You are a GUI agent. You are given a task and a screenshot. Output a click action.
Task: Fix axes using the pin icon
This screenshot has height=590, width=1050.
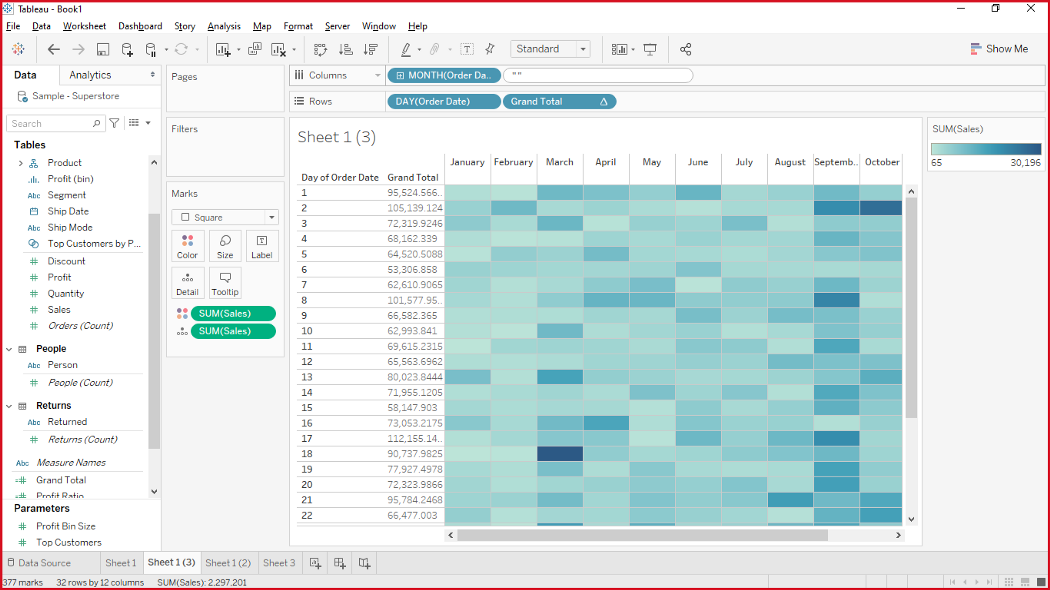(490, 49)
